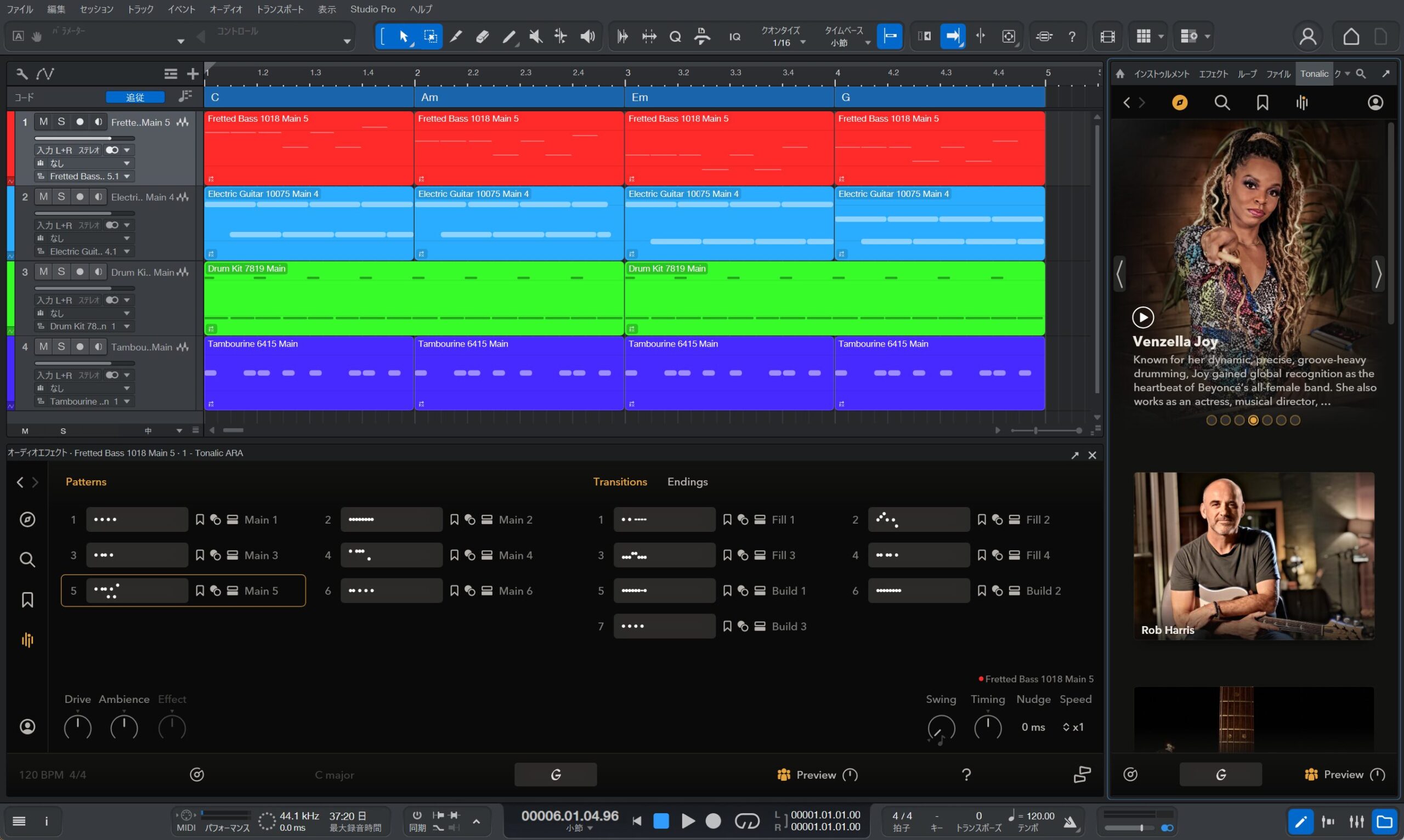Solo the Drum Kit track
1404x840 pixels.
61,272
